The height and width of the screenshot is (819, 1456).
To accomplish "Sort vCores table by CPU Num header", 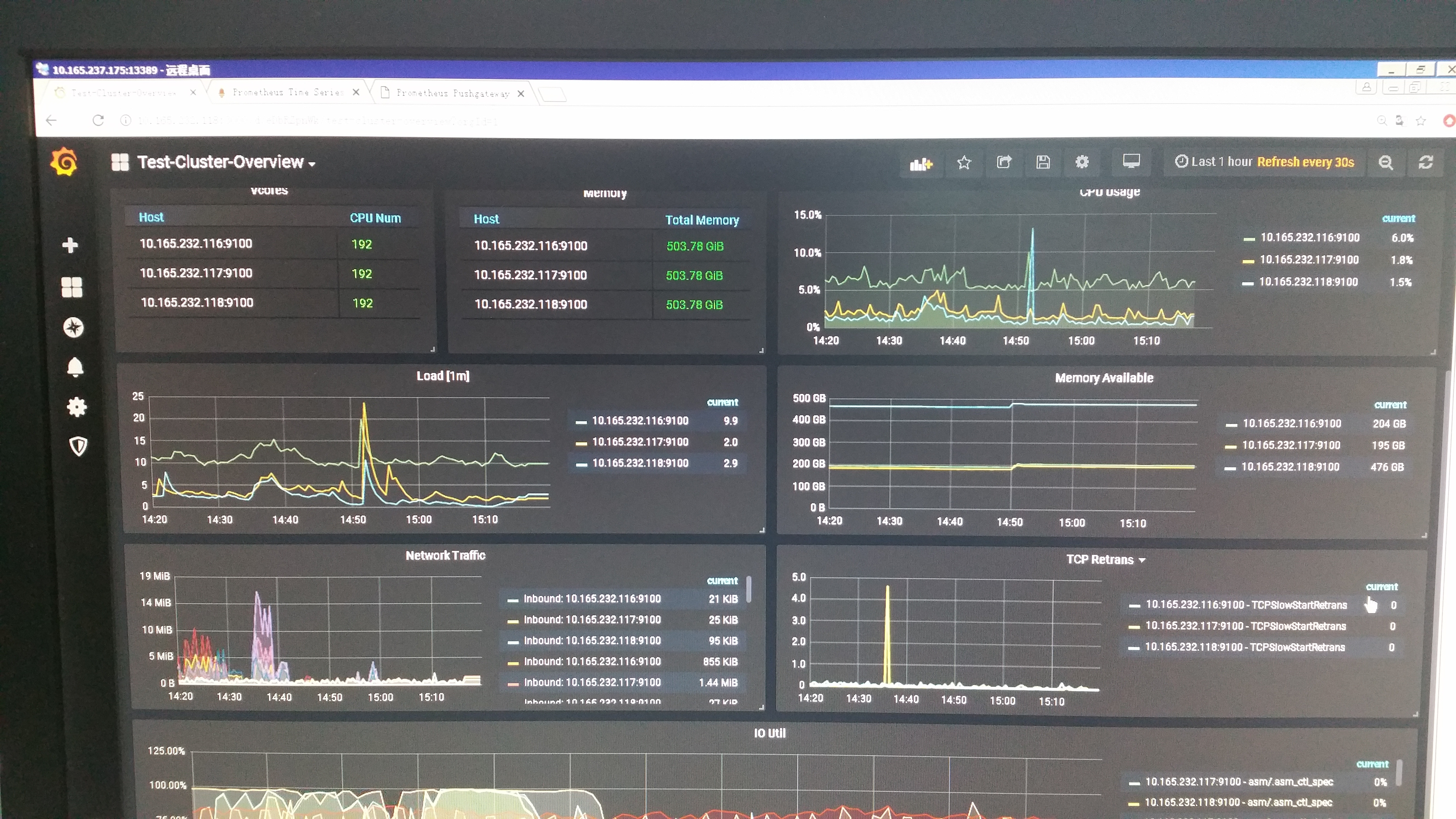I will pos(375,218).
